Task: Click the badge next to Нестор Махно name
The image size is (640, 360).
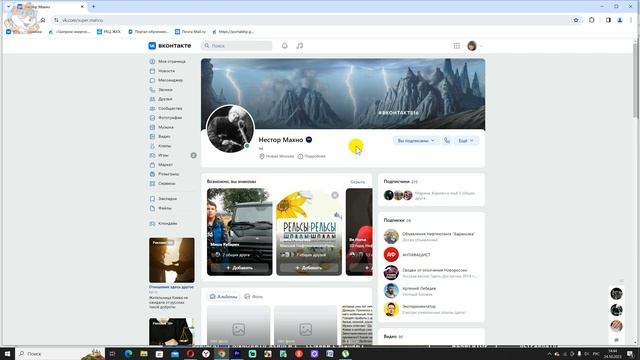Action: 309,140
